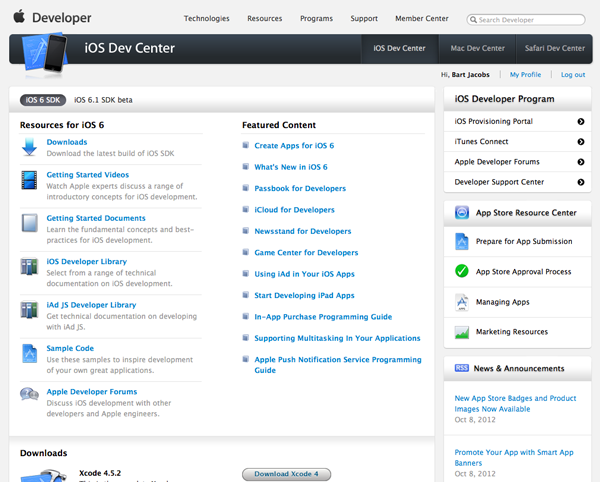Open Promote Your App with Smart App Banners
The image size is (600, 482).
pyautogui.click(x=514, y=458)
